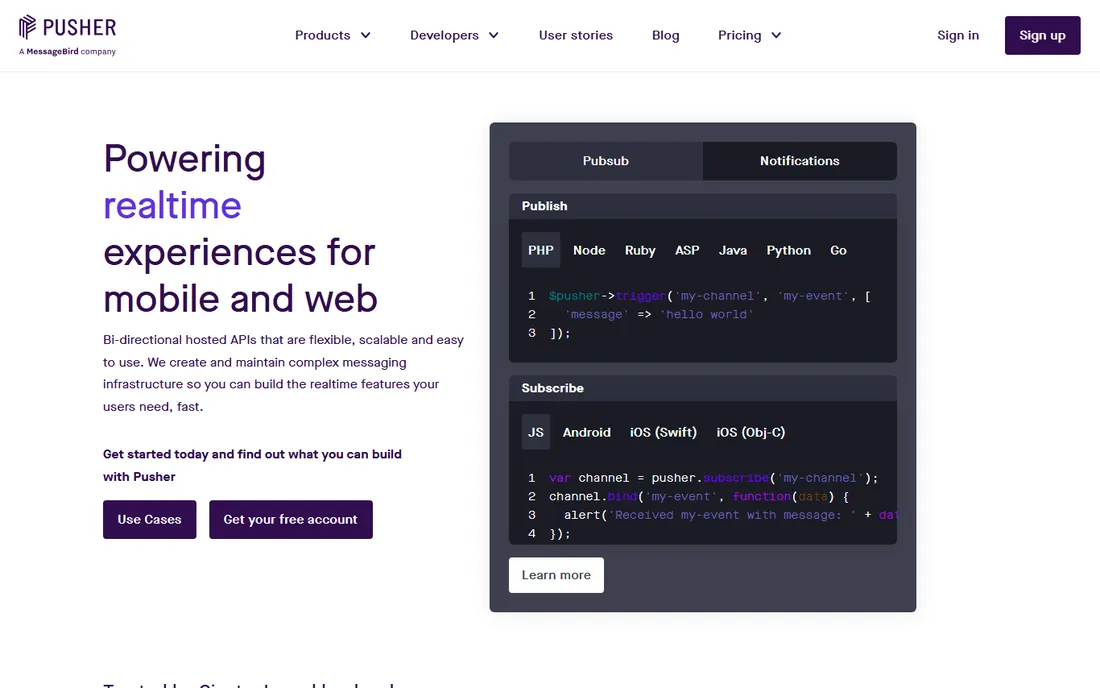Click the 'Bi-directional hosted APIs' paragraph
The width and height of the screenshot is (1100, 688).
coord(283,373)
